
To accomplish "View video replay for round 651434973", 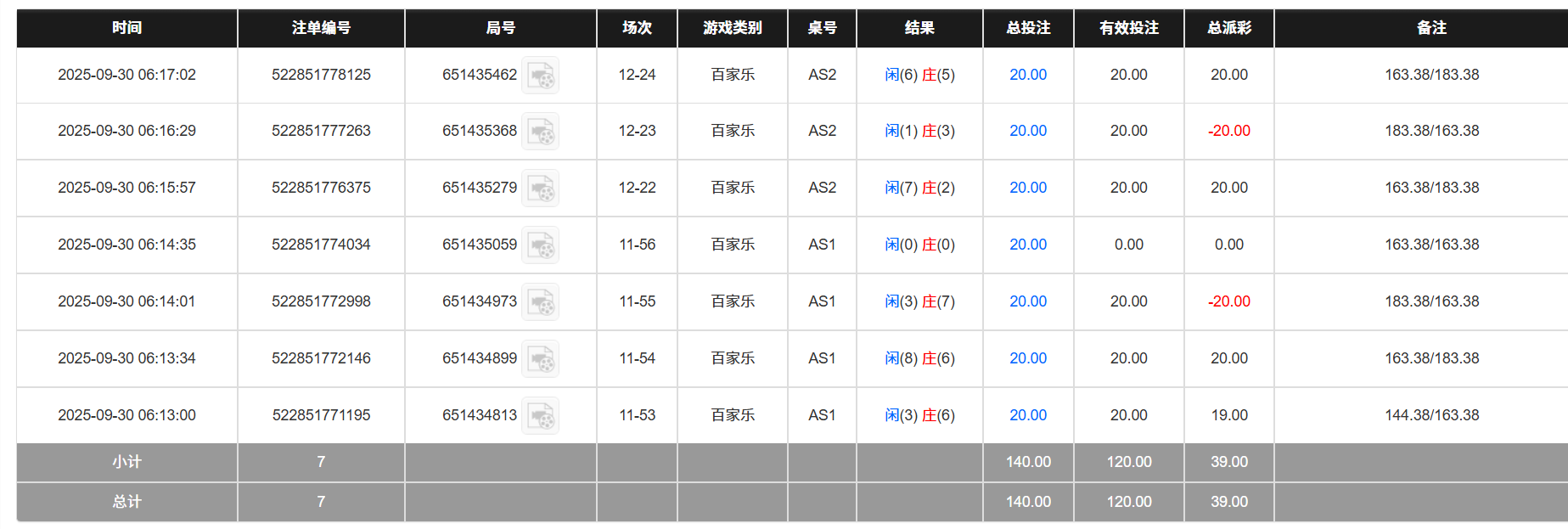I will pyautogui.click(x=540, y=302).
